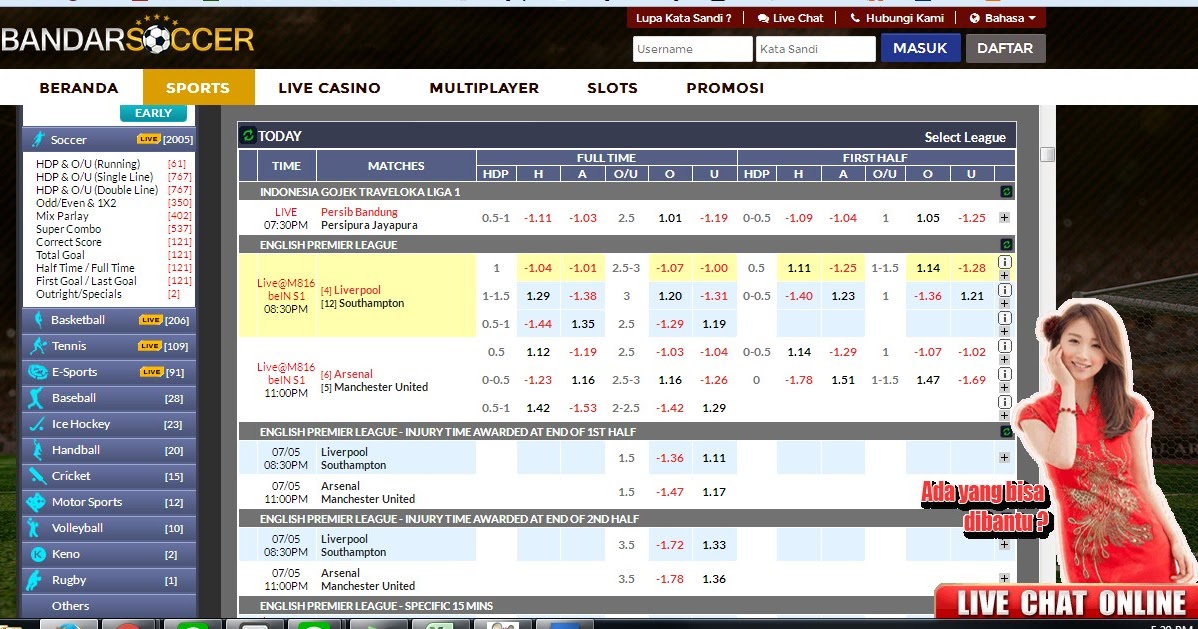Select Liverpool home odds -1.04
Screen dimensions: 1198x629
538,268
